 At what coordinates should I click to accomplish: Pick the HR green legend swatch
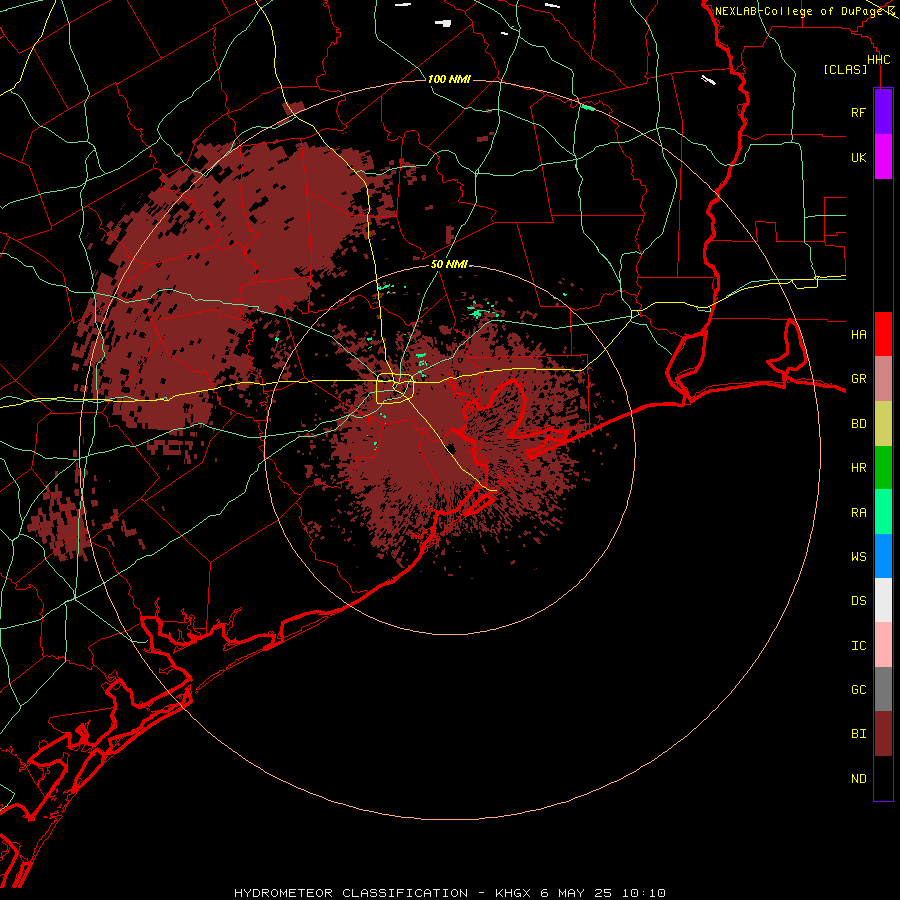(883, 468)
